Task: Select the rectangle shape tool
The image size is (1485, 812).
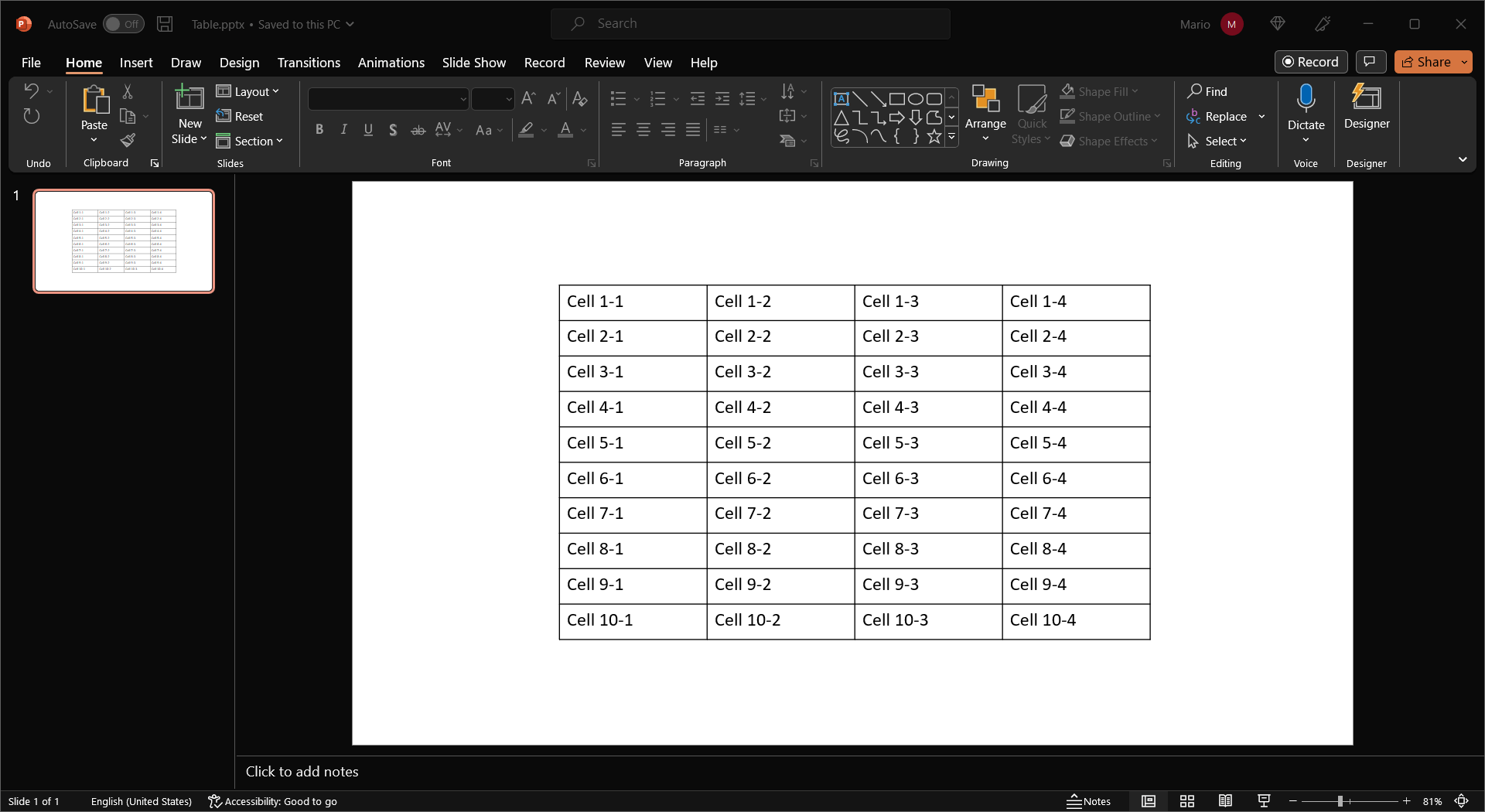Action: pyautogui.click(x=897, y=98)
